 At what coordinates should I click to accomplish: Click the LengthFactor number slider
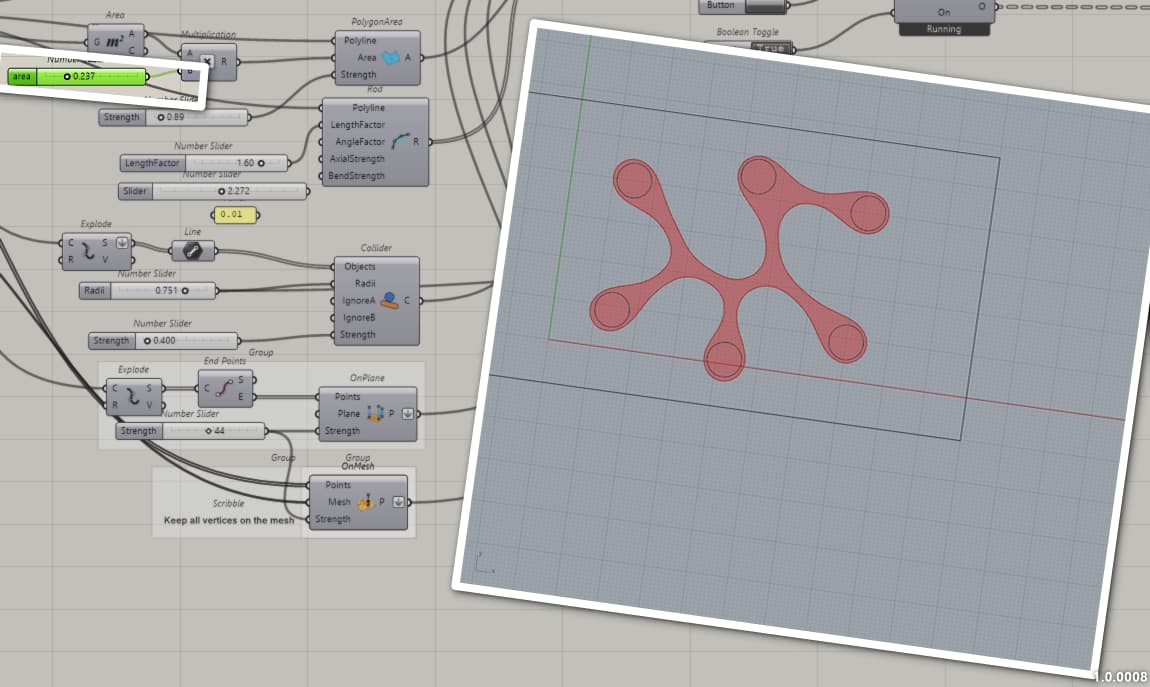pos(204,163)
